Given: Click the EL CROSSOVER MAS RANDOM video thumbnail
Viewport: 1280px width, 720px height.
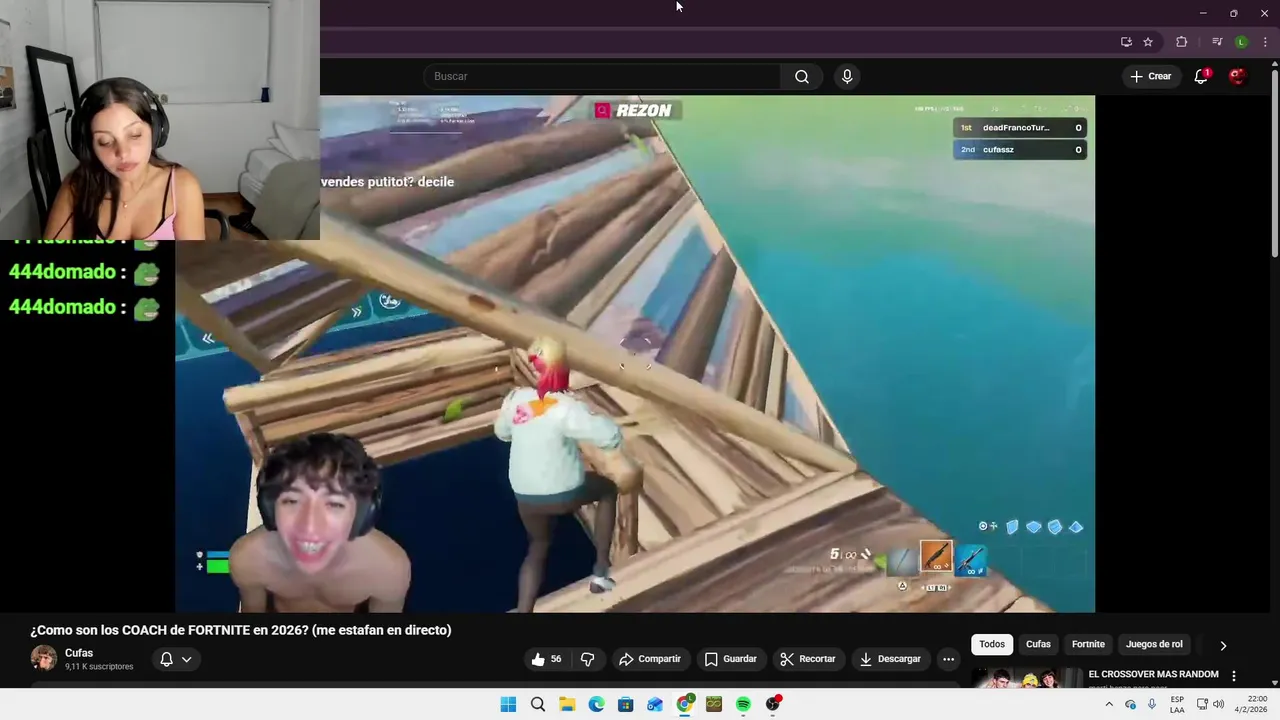Looking at the screenshot, I should pos(1027,678).
